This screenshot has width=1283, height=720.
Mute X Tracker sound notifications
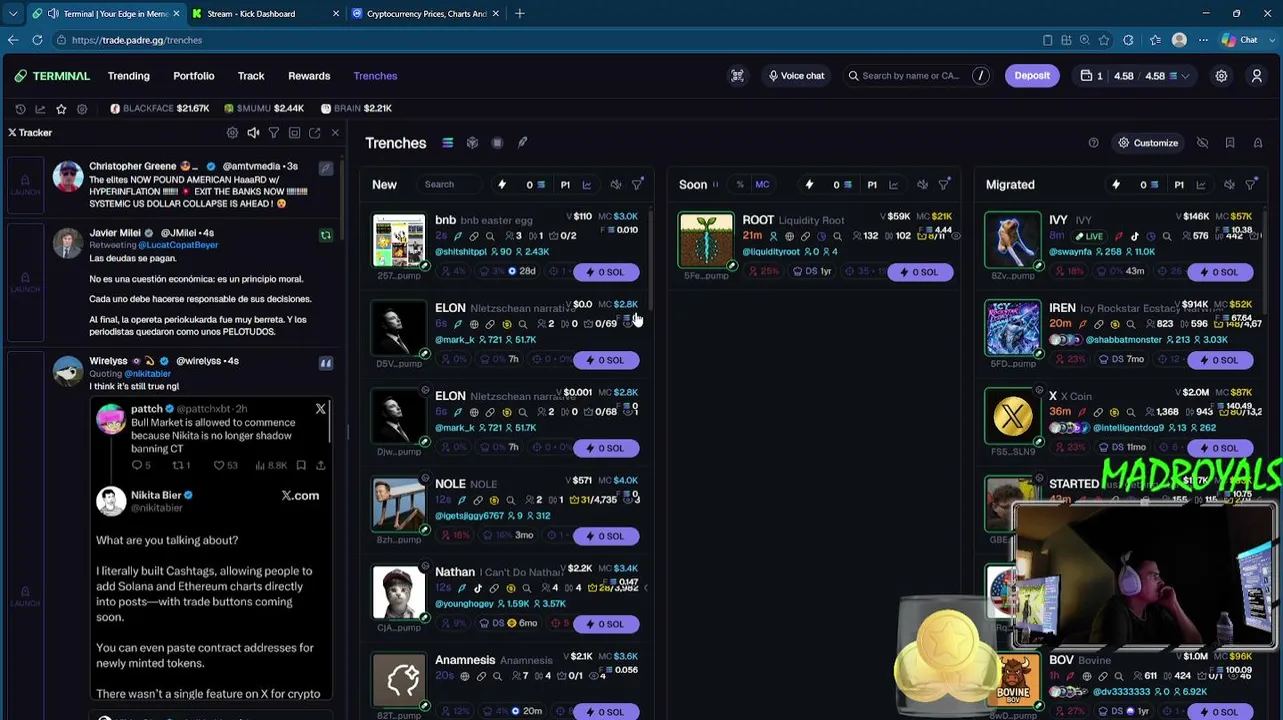pyautogui.click(x=253, y=133)
